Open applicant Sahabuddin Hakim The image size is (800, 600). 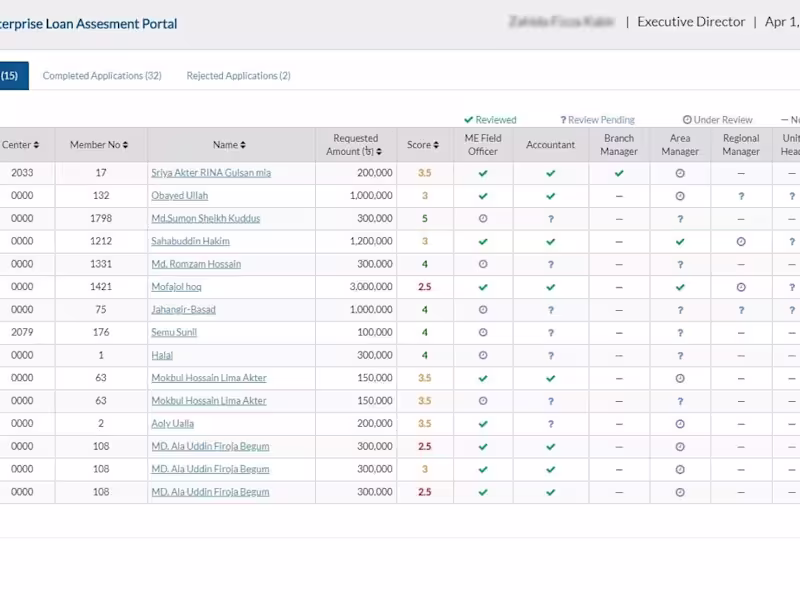[190, 241]
